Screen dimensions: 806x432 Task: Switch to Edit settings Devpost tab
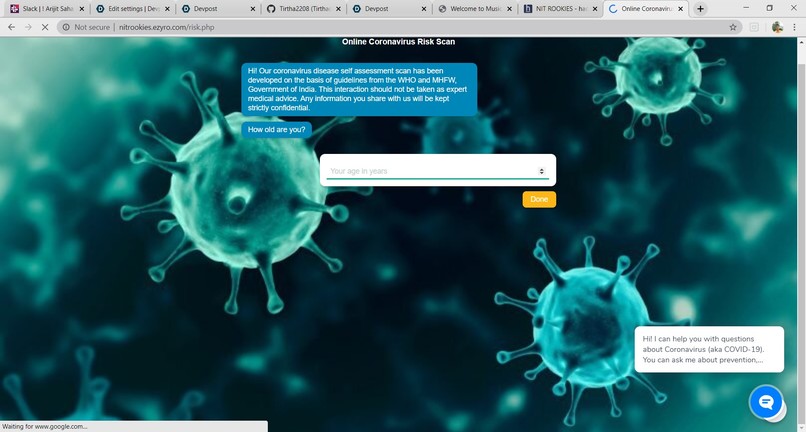point(133,9)
